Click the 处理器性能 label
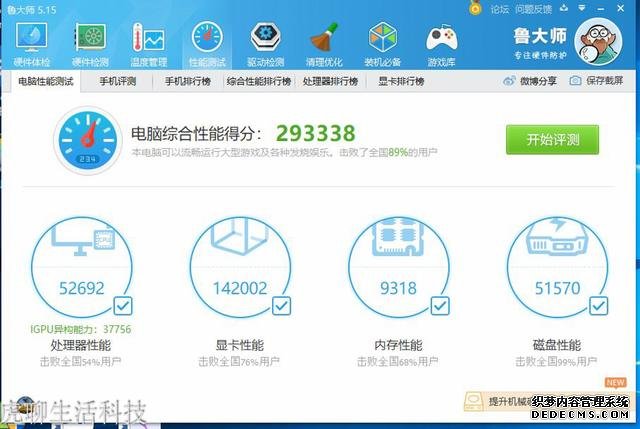This screenshot has height=429, width=640. coord(81,345)
